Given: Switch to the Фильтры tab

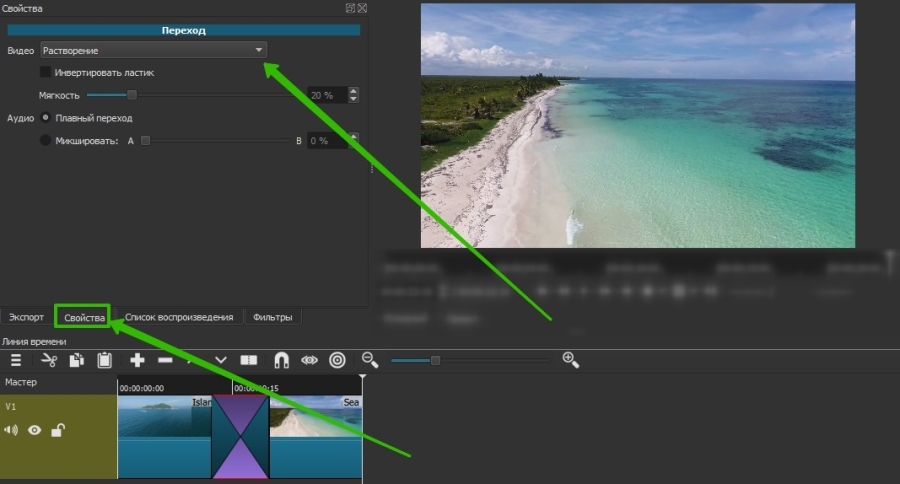Looking at the screenshot, I should point(273,317).
